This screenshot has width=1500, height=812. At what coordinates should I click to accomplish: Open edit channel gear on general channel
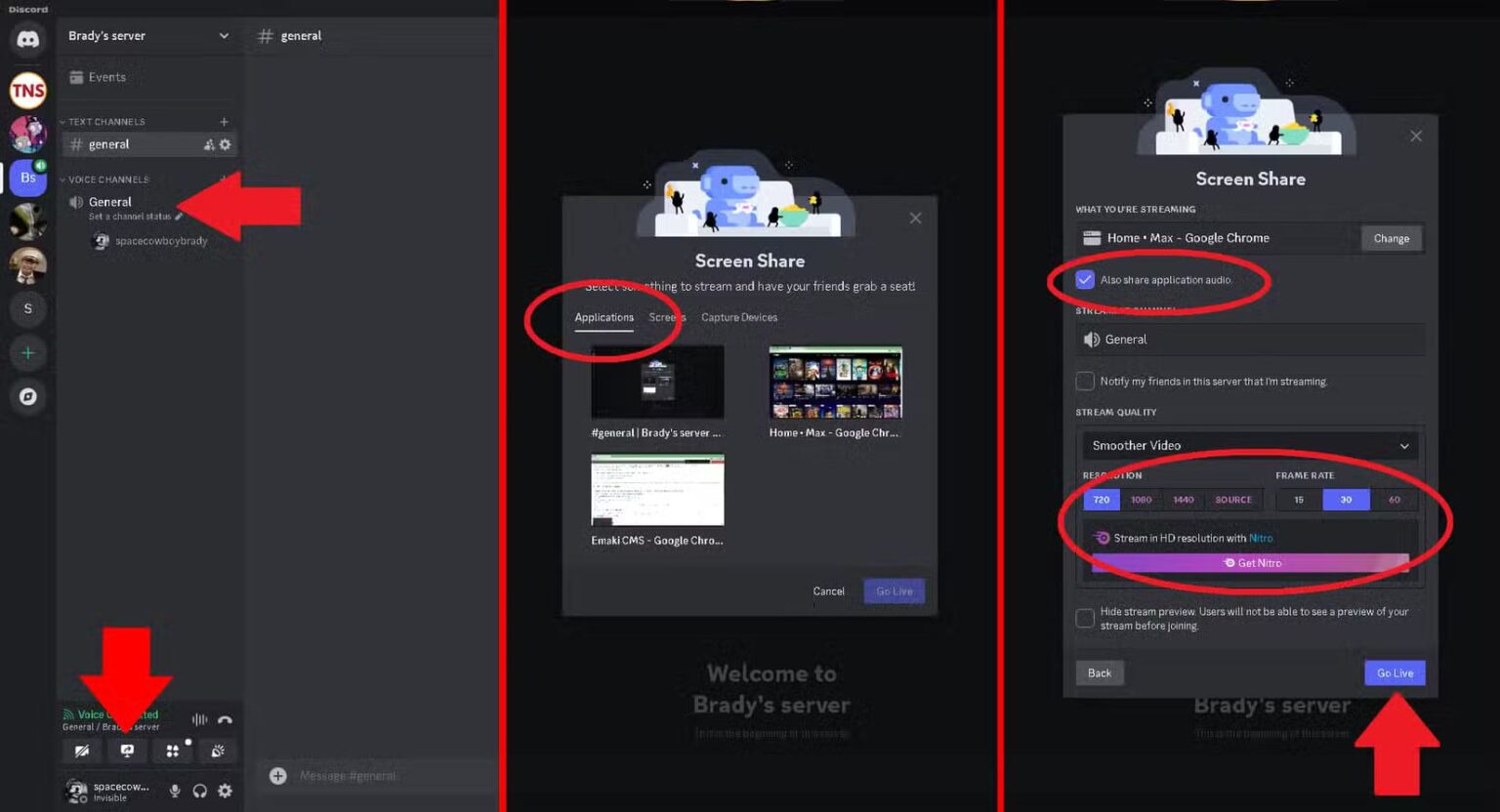226,144
